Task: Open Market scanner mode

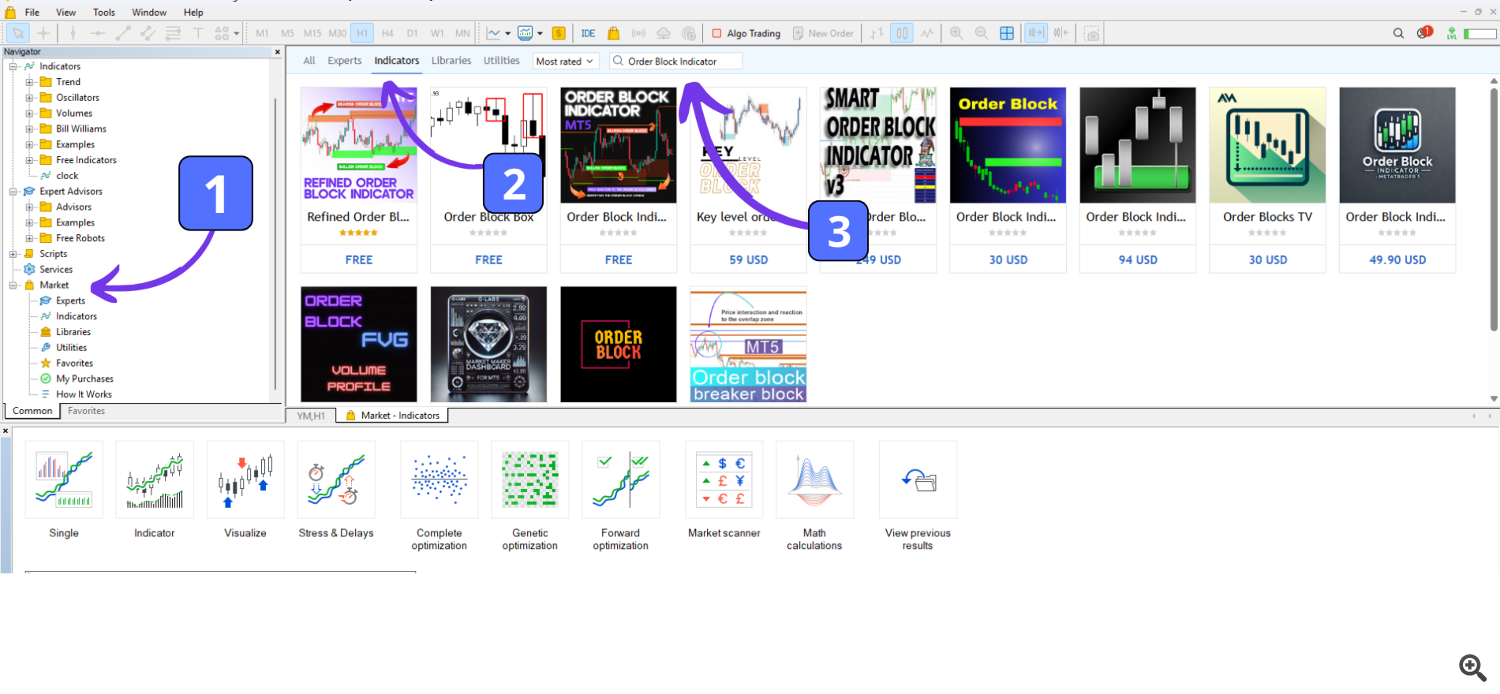Action: (724, 492)
